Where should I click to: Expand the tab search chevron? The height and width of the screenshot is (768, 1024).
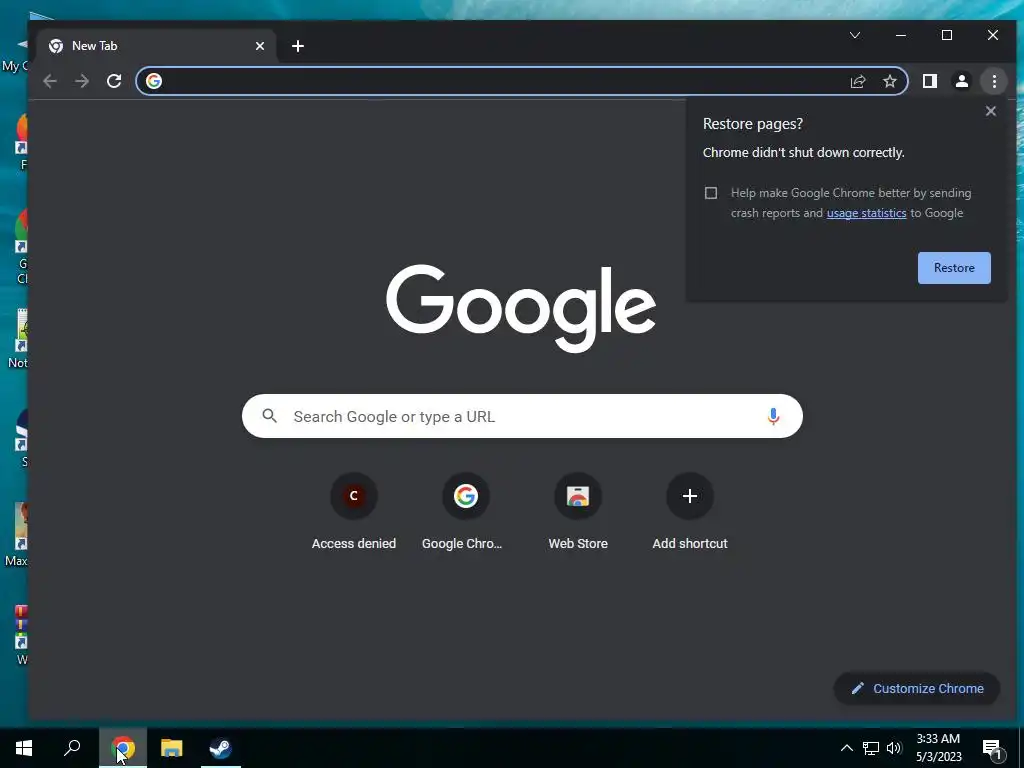point(855,35)
